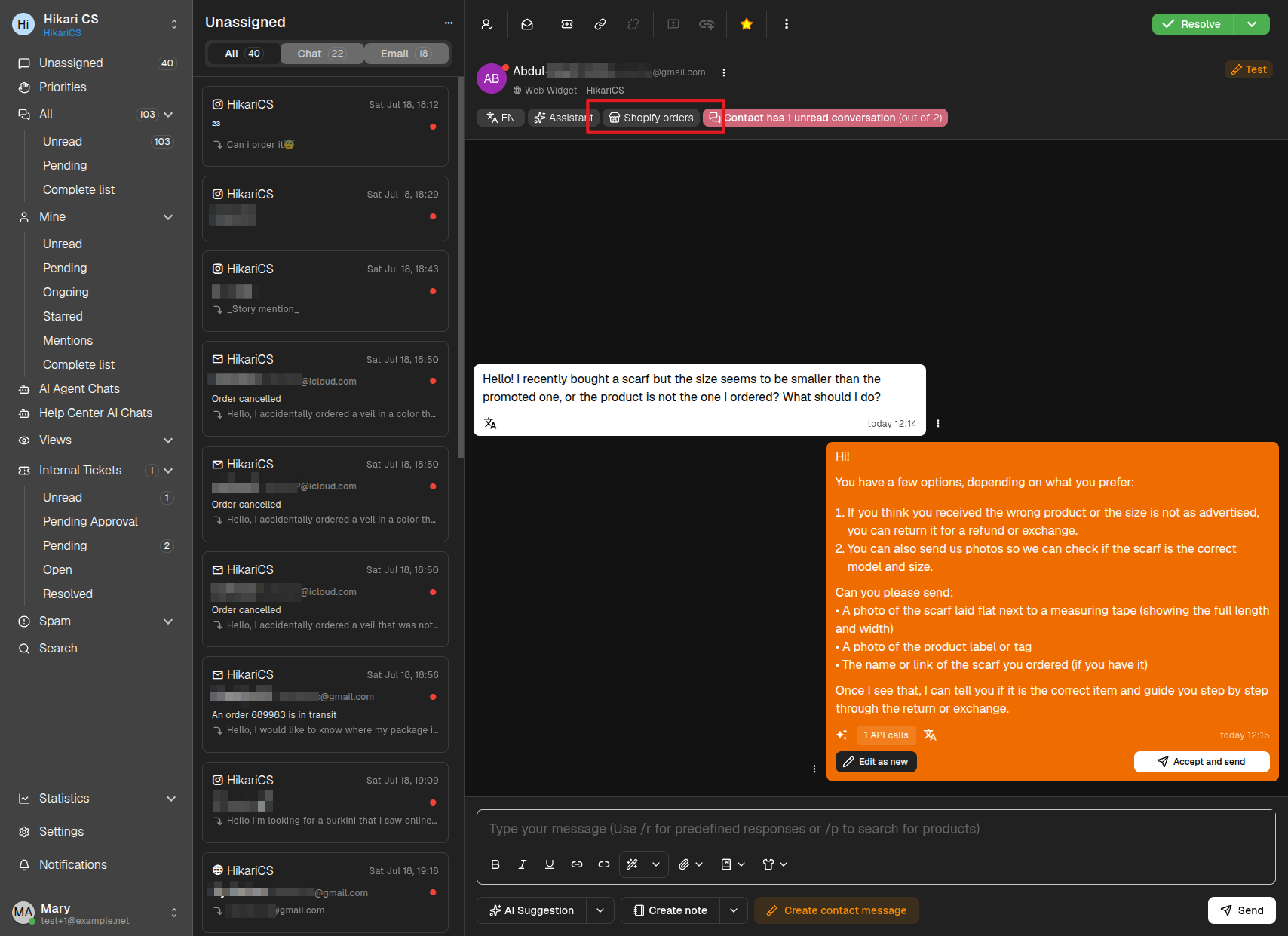Open the attachment dropdown chevron
1288x936 pixels.
click(699, 864)
